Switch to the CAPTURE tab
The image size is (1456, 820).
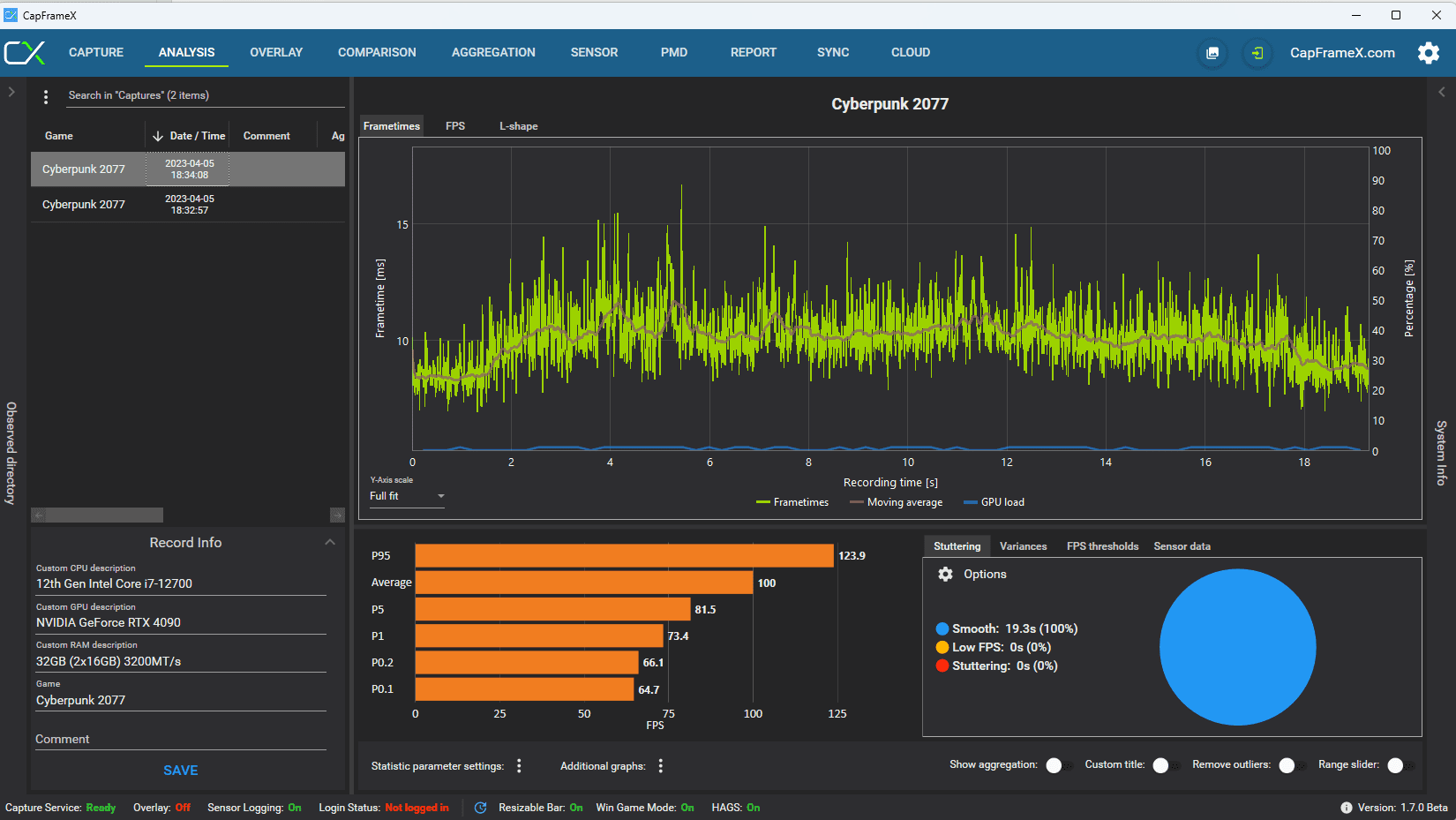pyautogui.click(x=96, y=53)
